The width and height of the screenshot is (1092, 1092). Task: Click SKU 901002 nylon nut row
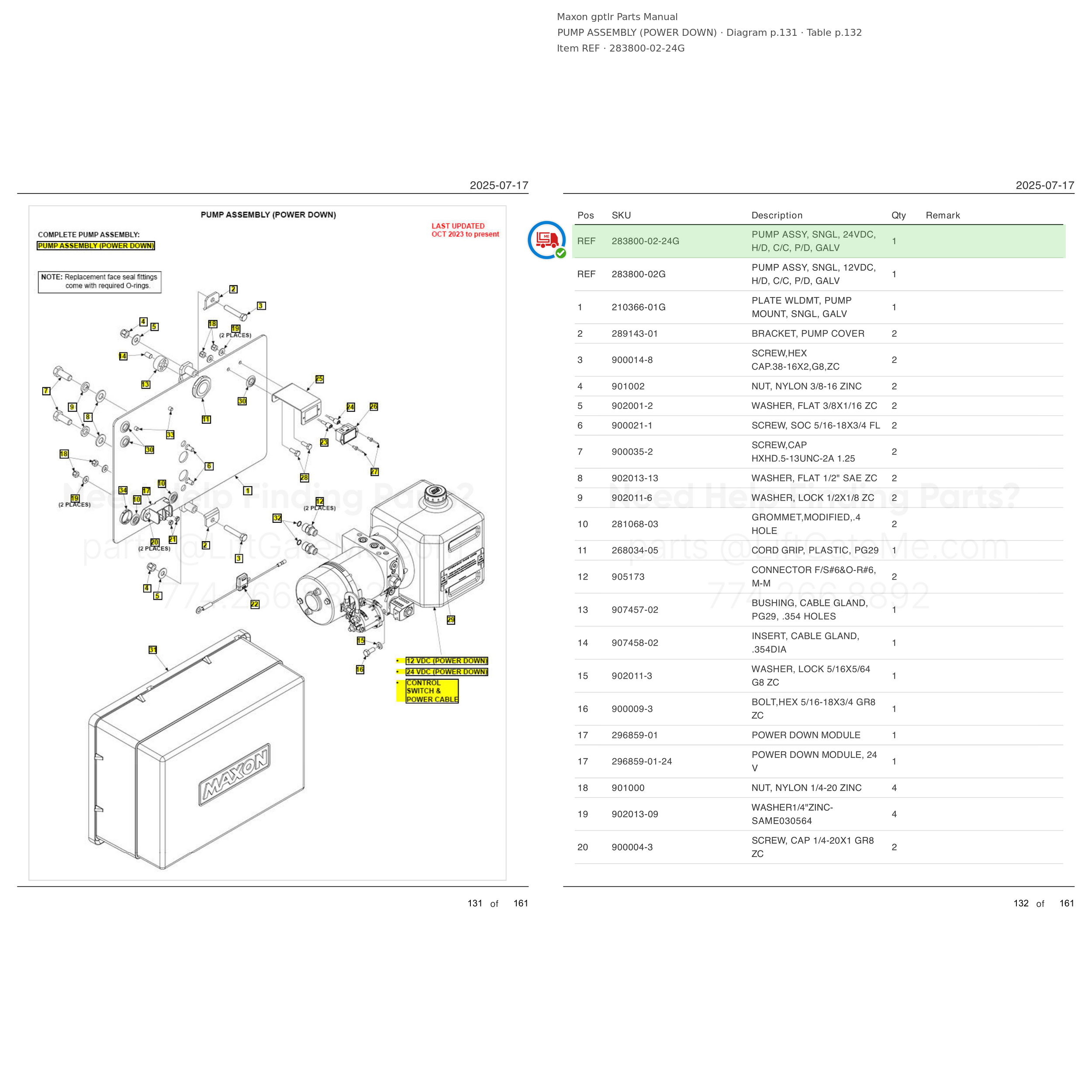[x=819, y=387]
